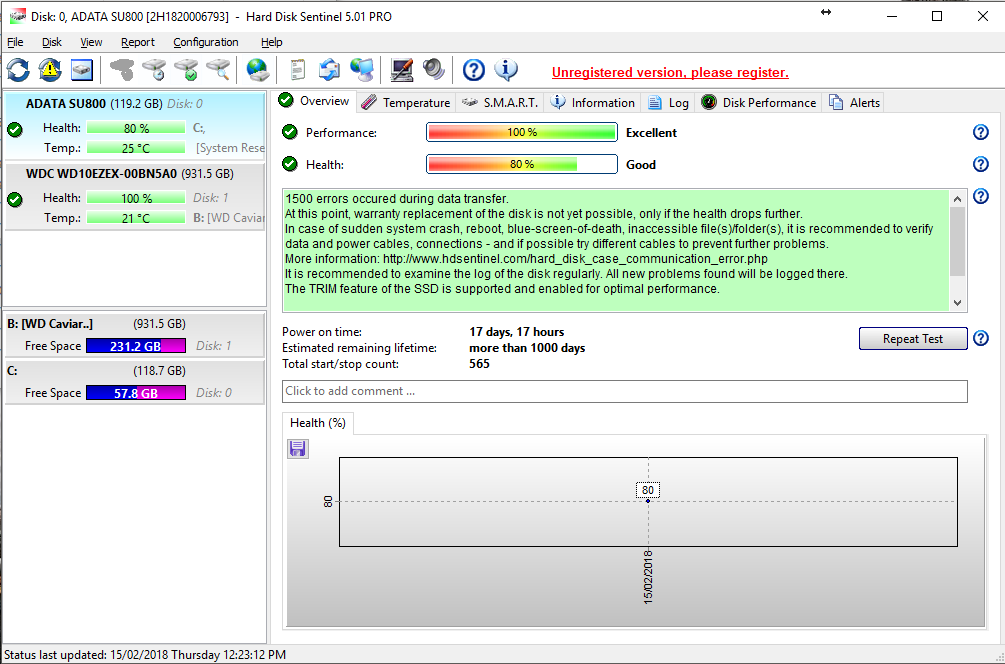The width and height of the screenshot is (1005, 664).
Task: Click the info speech bubble toolbar icon
Action: coord(506,70)
